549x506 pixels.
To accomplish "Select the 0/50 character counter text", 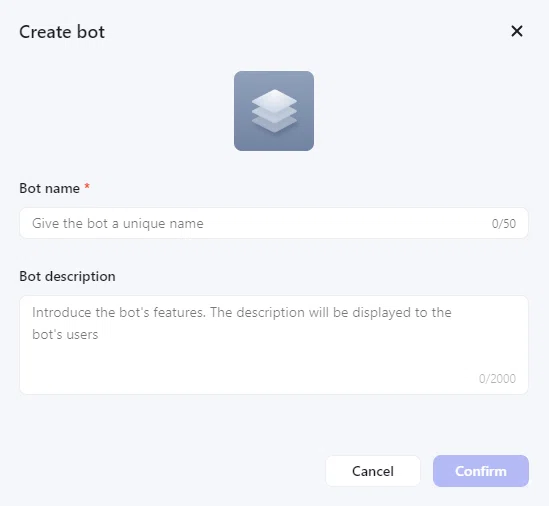I will [x=503, y=224].
